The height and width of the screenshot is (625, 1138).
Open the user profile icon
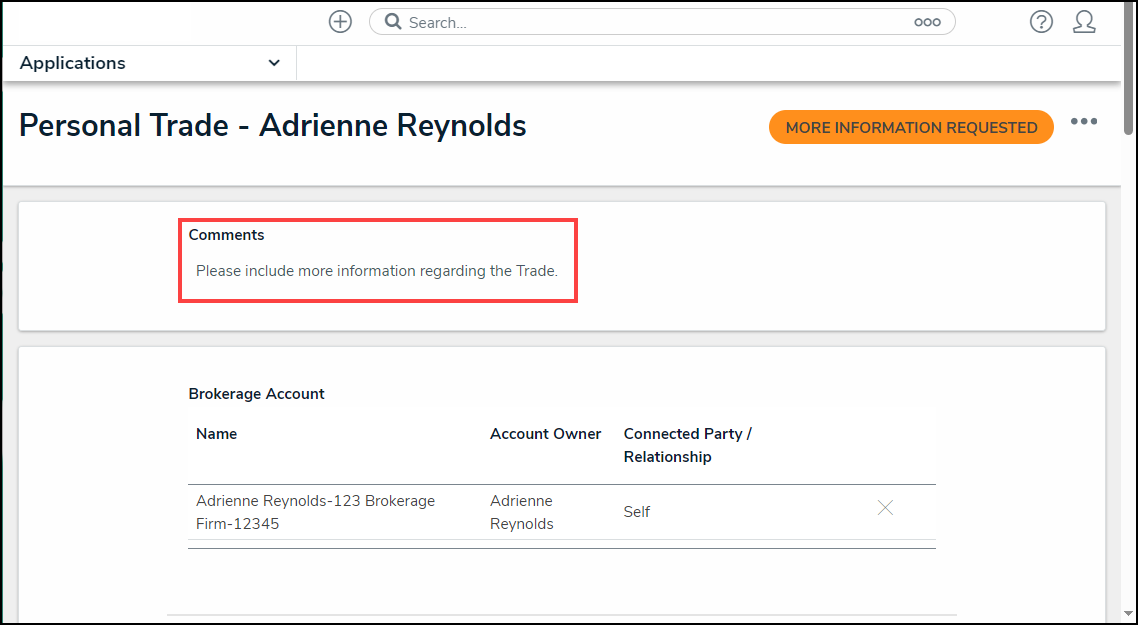click(1084, 22)
